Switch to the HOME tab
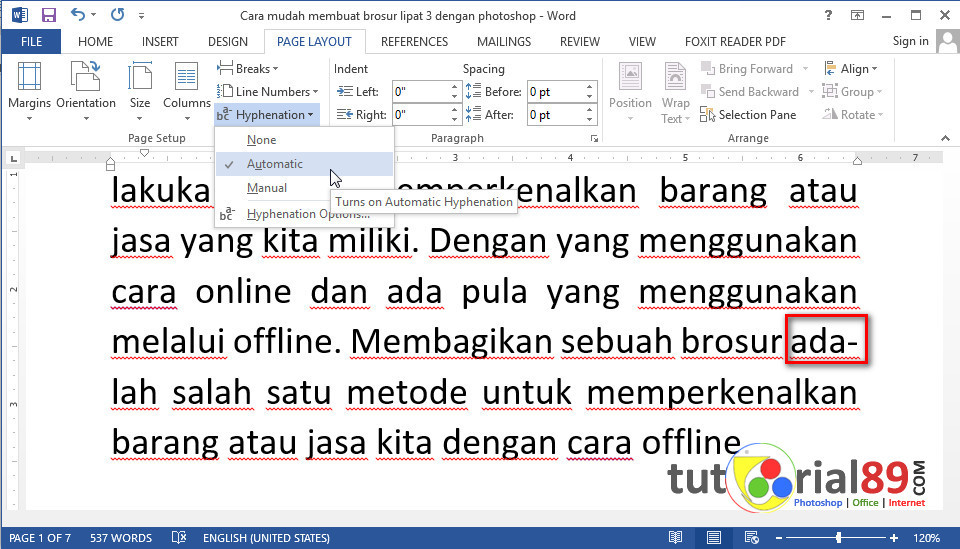 [x=96, y=42]
